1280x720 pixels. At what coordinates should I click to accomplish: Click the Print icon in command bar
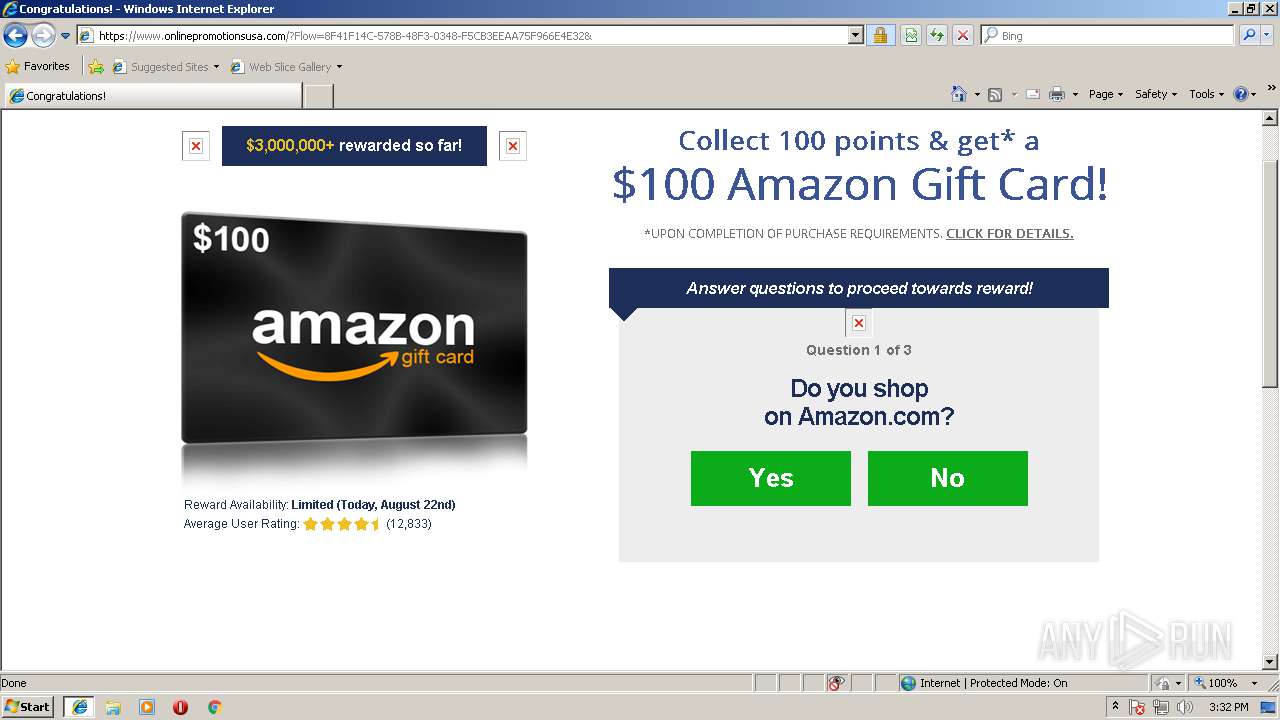[1057, 94]
